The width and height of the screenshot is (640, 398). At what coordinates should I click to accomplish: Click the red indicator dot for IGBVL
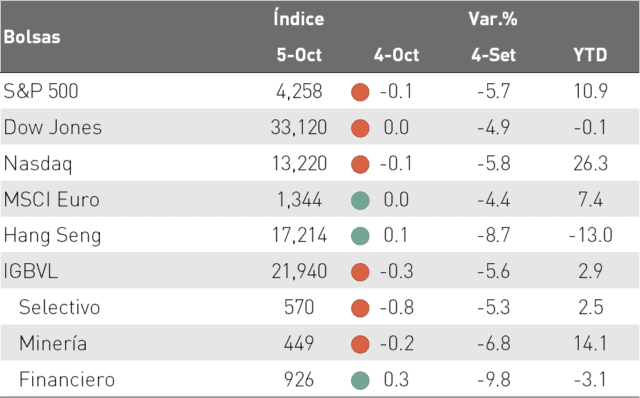pyautogui.click(x=360, y=272)
